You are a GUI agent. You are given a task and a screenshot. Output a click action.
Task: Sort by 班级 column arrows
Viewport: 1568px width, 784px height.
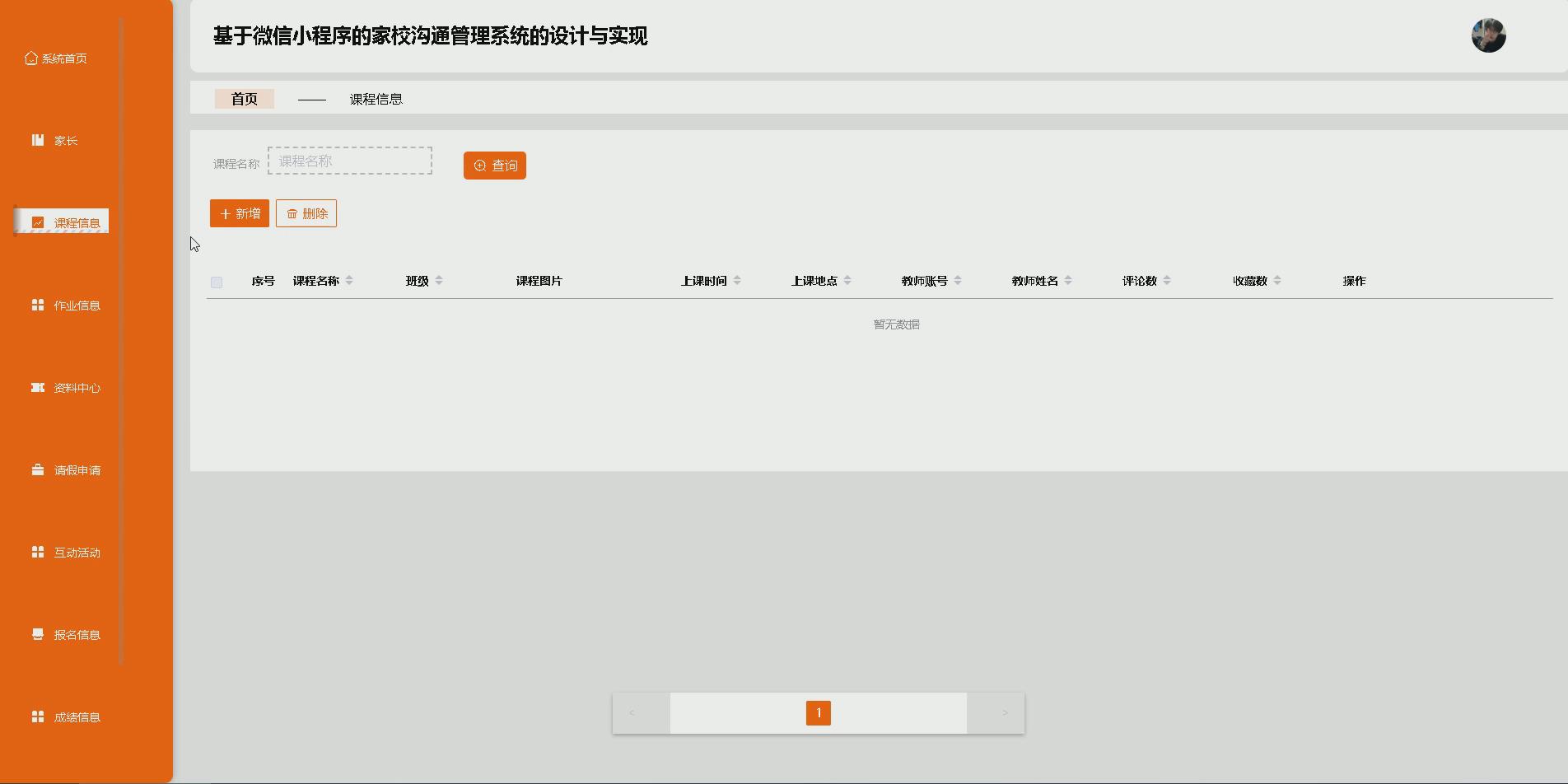(x=439, y=281)
